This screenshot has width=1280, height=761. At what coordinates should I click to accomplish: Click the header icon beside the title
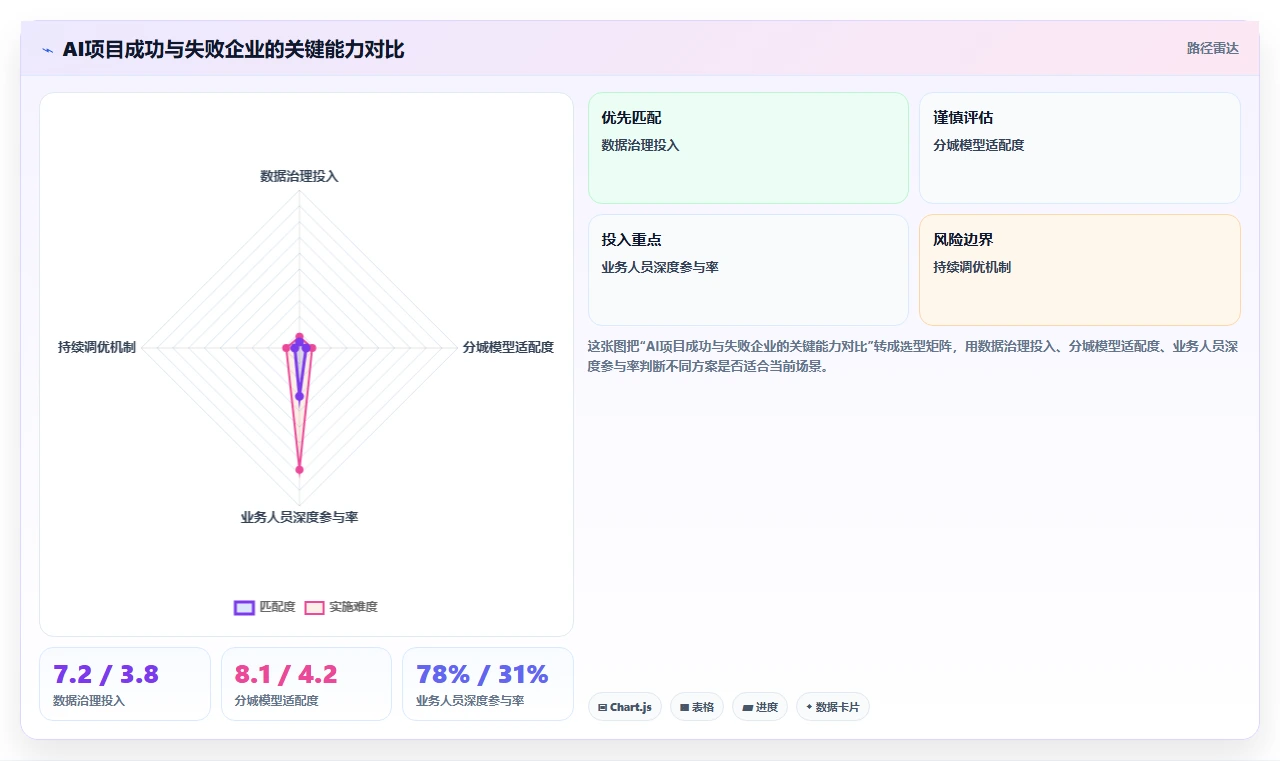(48, 50)
